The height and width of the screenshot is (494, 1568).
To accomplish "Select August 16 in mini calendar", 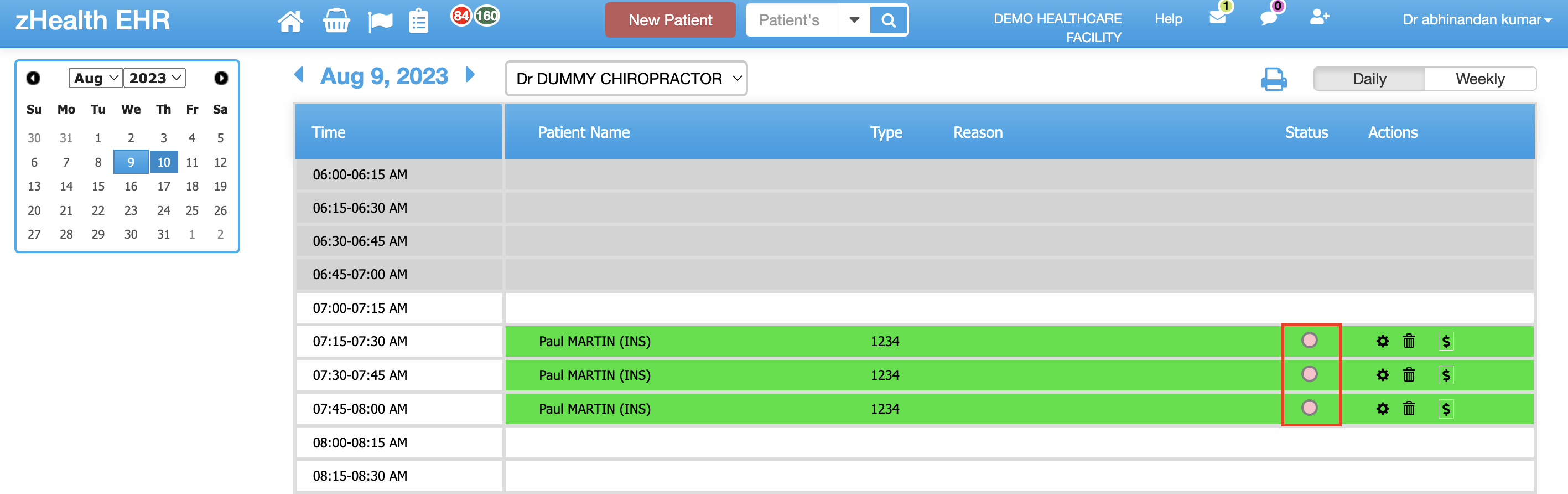I will (x=130, y=187).
